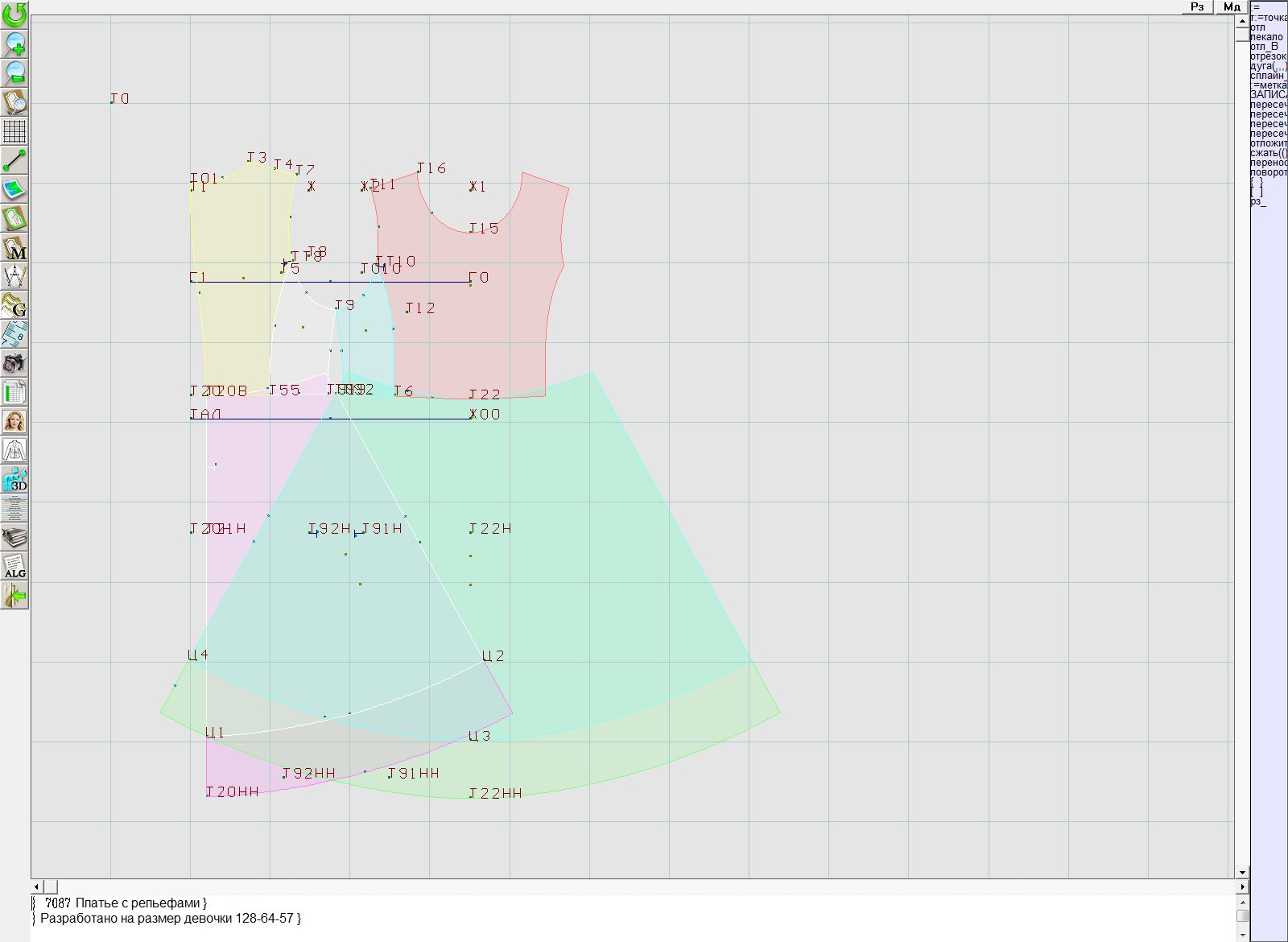Image resolution: width=1288 pixels, height=942 pixels.
Task: Zoom out with the magnifier minus icon
Action: click(14, 72)
